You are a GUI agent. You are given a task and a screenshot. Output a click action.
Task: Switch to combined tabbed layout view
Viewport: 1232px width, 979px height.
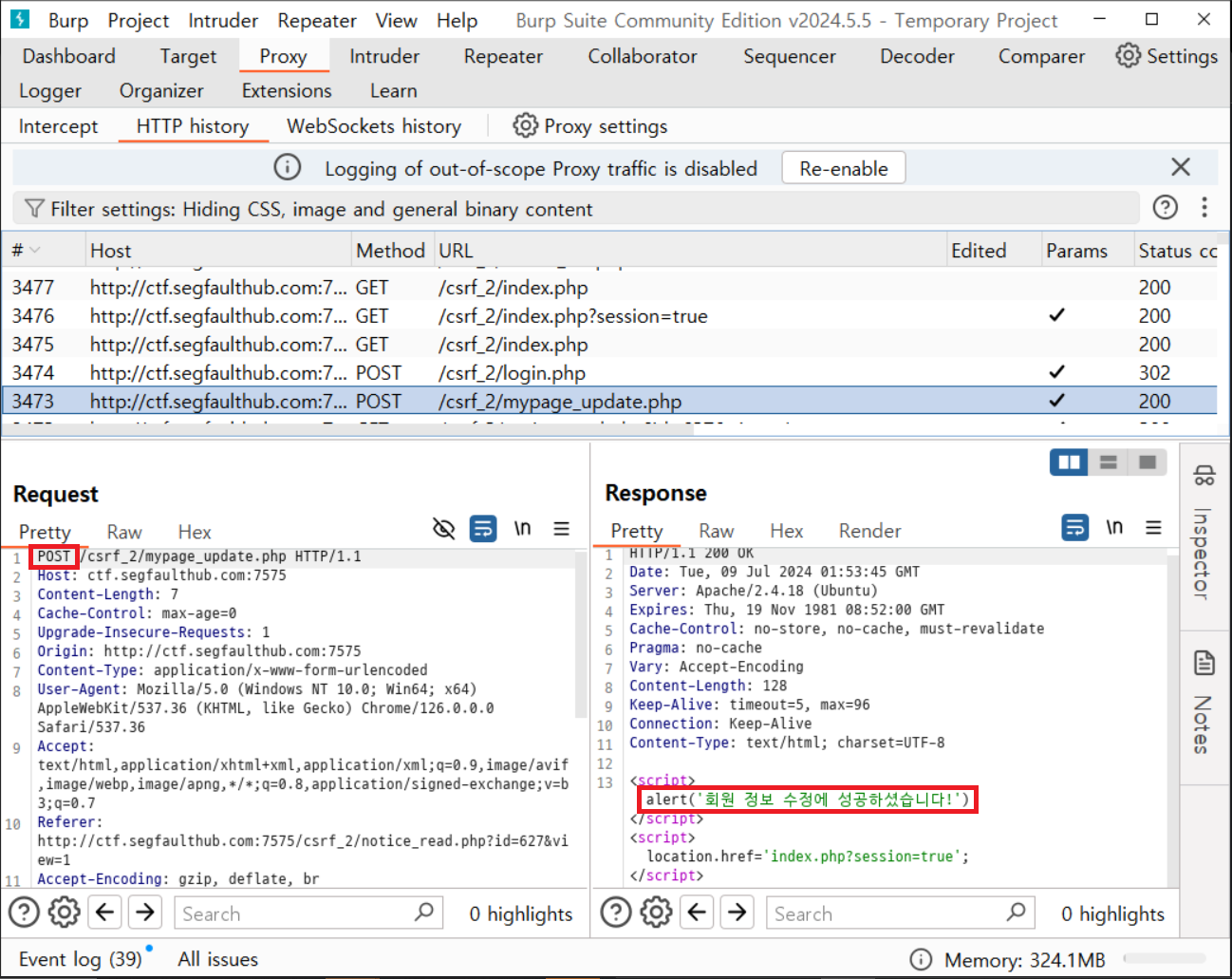click(1148, 462)
